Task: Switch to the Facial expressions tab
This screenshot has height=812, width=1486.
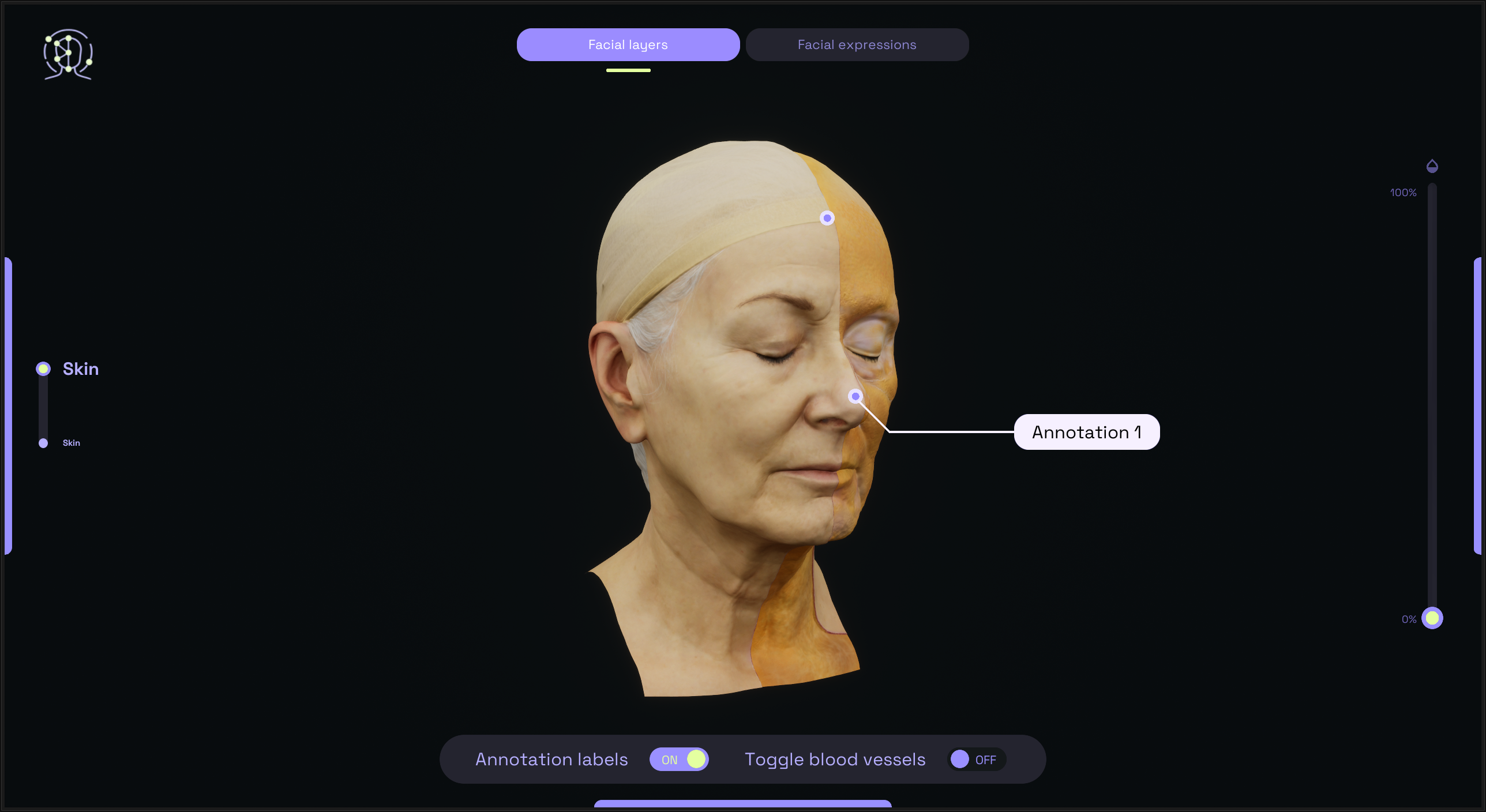Action: point(857,45)
